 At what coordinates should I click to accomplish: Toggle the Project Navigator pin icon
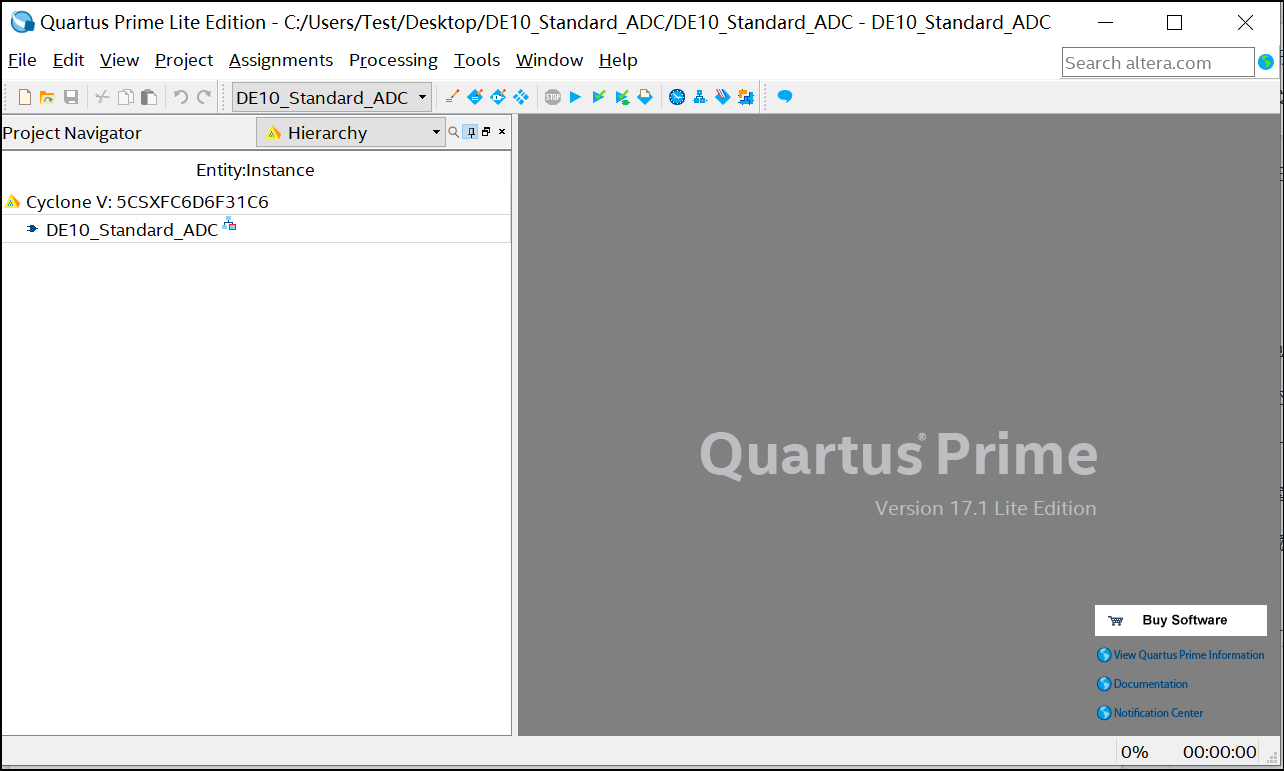pos(470,132)
